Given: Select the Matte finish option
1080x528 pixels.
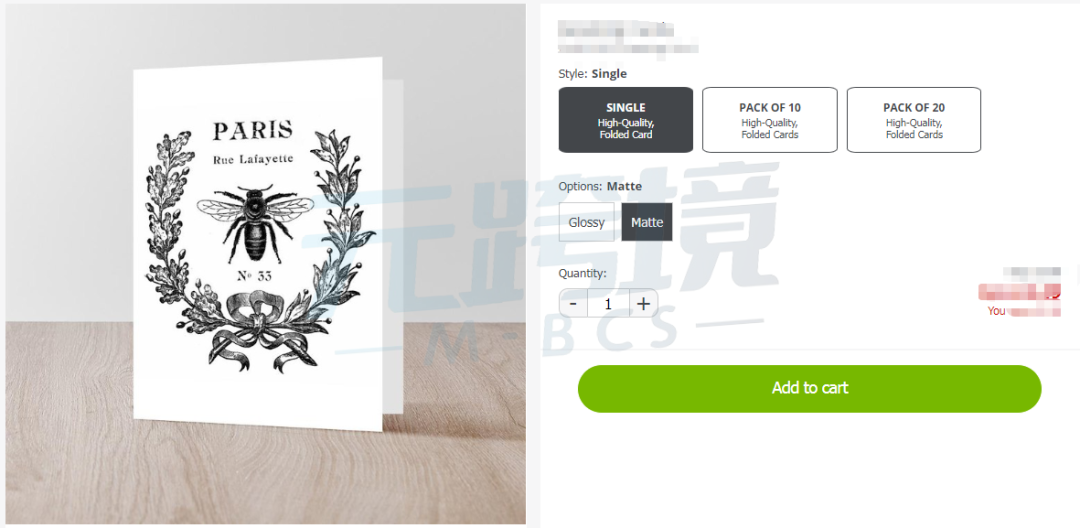Looking at the screenshot, I should 647,222.
